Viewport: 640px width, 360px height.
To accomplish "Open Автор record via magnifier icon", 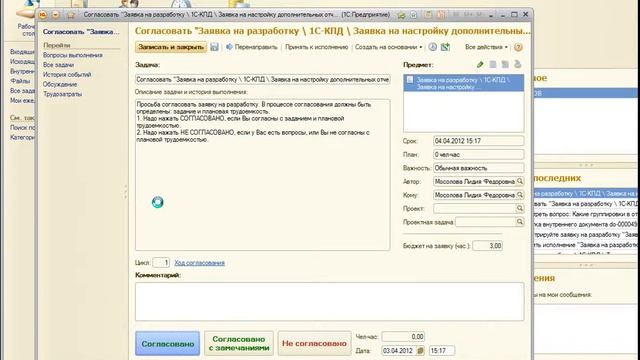I will tap(520, 181).
